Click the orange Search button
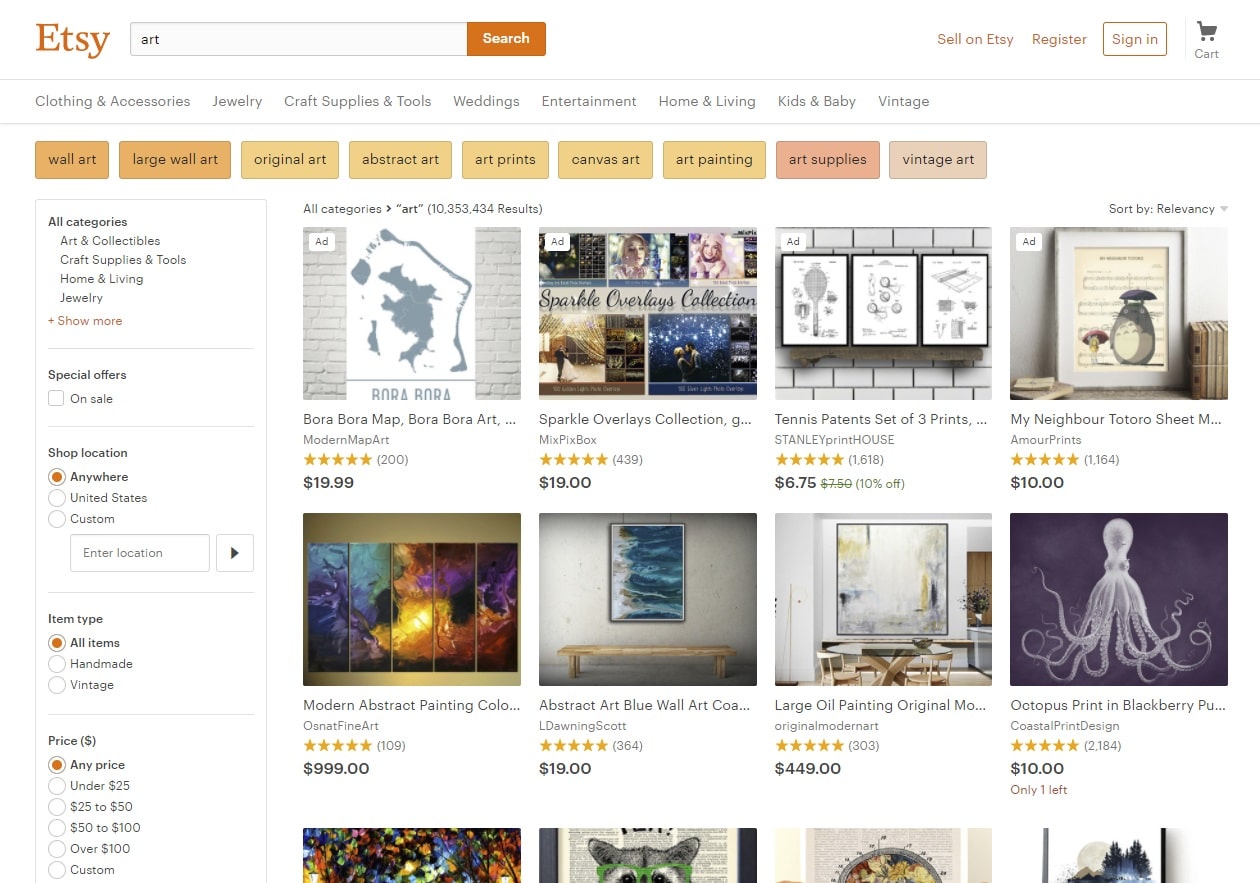 506,39
